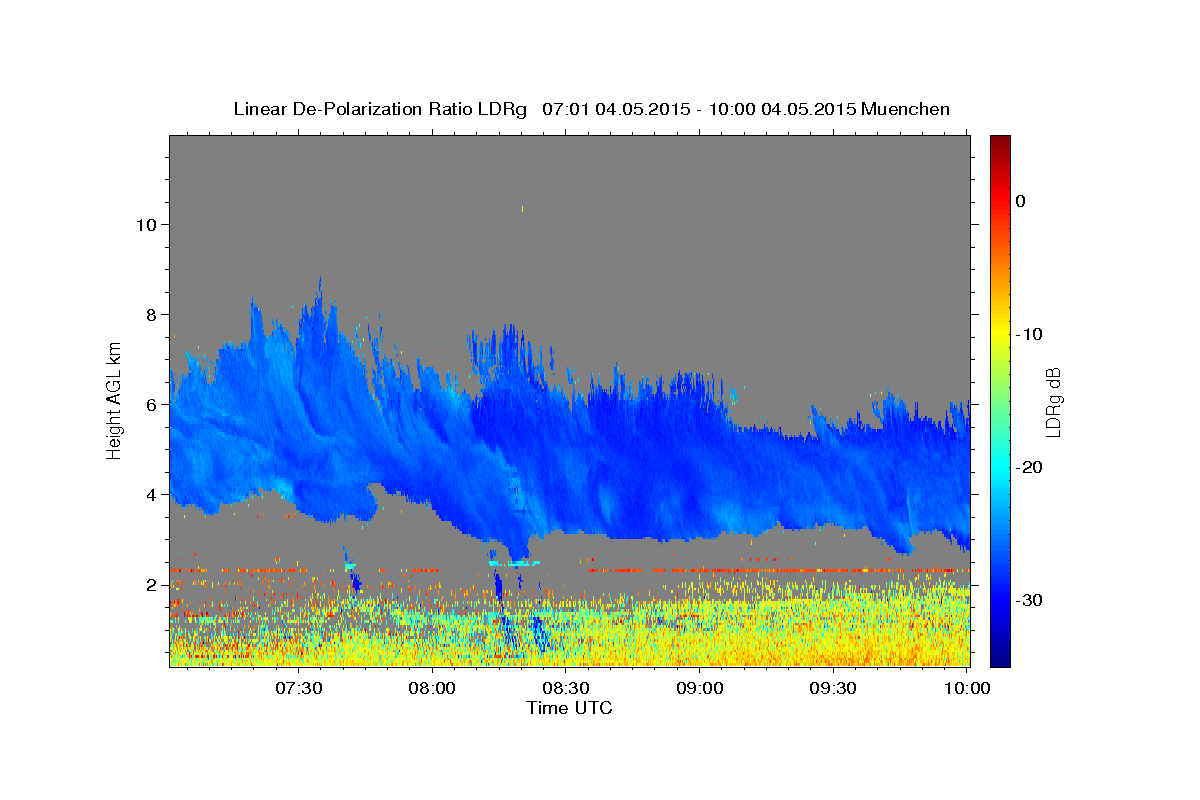Click the height tick label 4
Screen dimensions: 1200x800
[152, 494]
